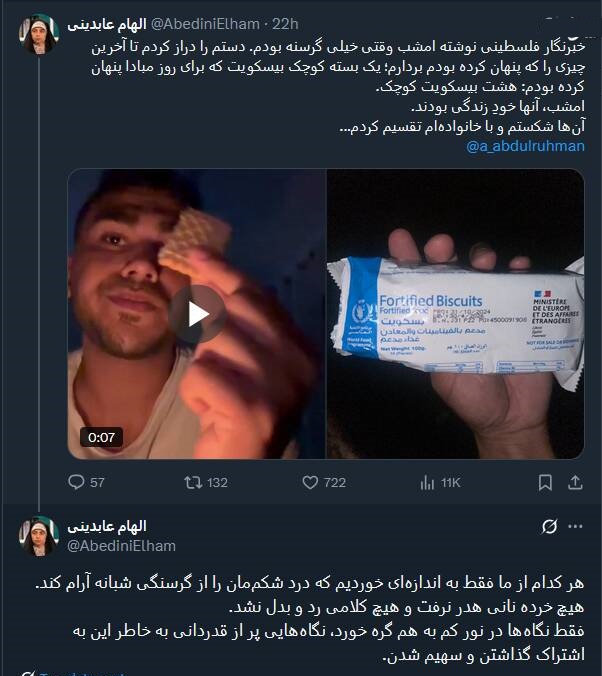Open author display name on first tweet

(x=107, y=24)
